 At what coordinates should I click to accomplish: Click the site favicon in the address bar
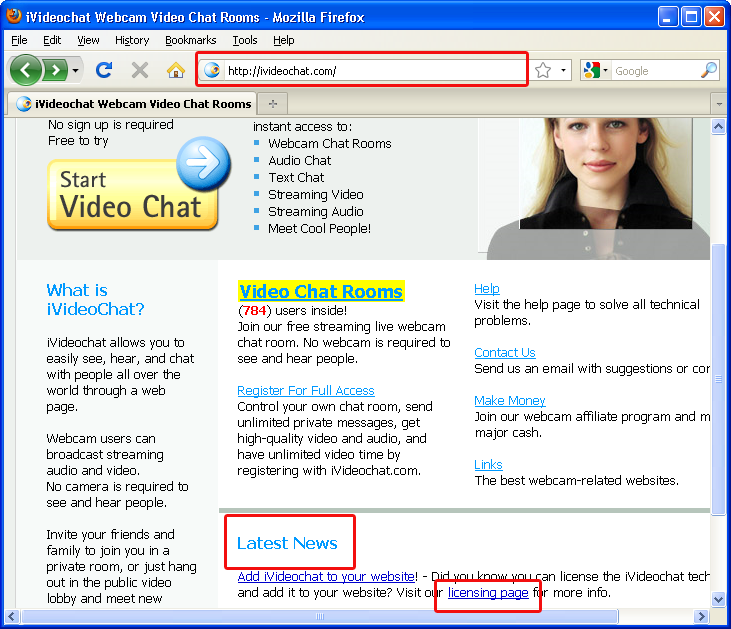click(212, 70)
